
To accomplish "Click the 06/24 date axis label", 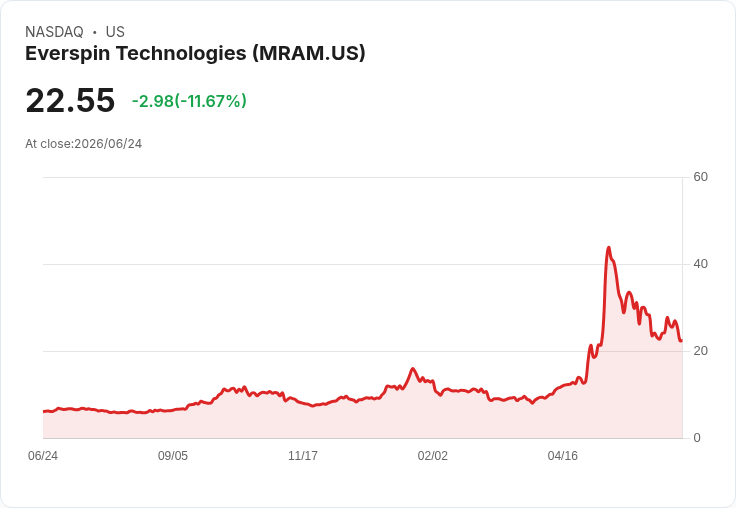I will click(x=43, y=456).
